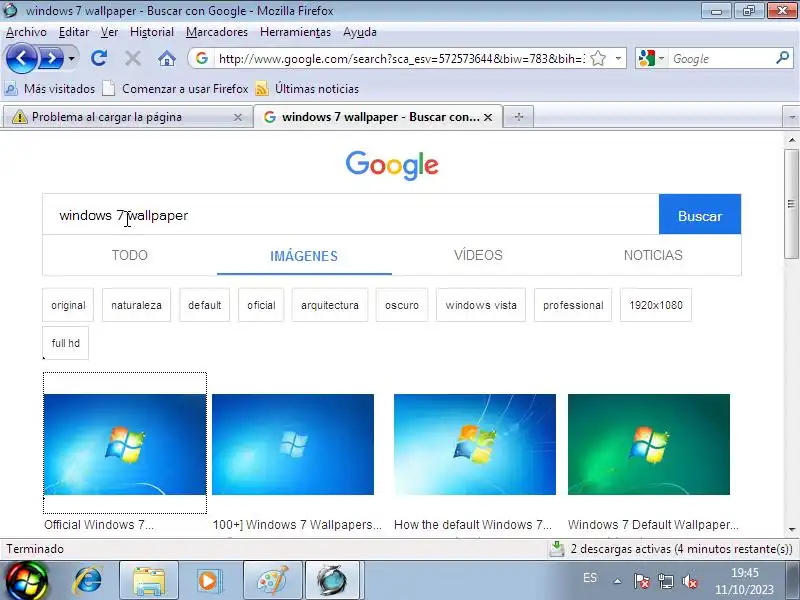800x600 pixels.
Task: Switch to Paint on the taskbar
Action: 272,581
